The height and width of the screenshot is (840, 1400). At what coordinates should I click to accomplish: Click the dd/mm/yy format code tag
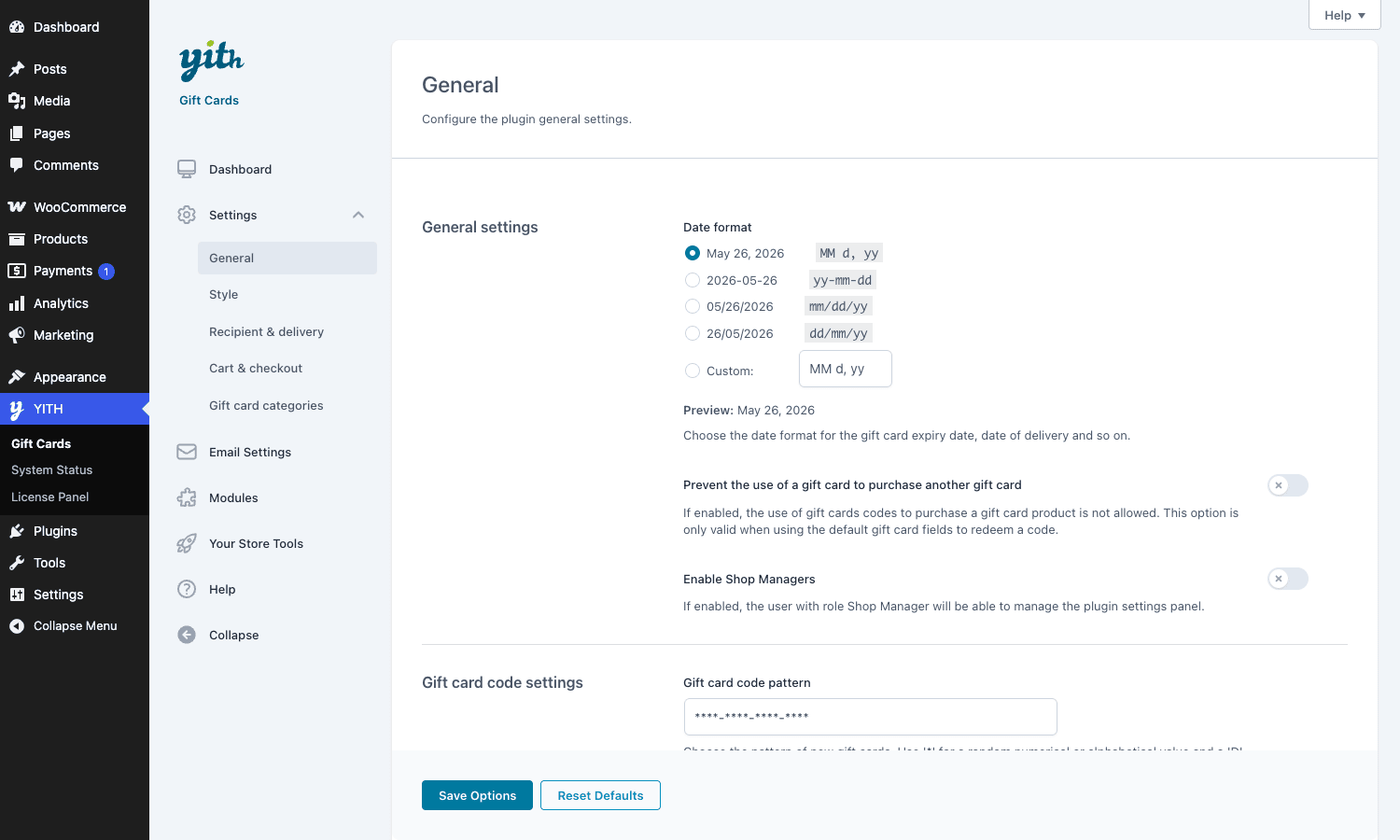click(x=838, y=333)
